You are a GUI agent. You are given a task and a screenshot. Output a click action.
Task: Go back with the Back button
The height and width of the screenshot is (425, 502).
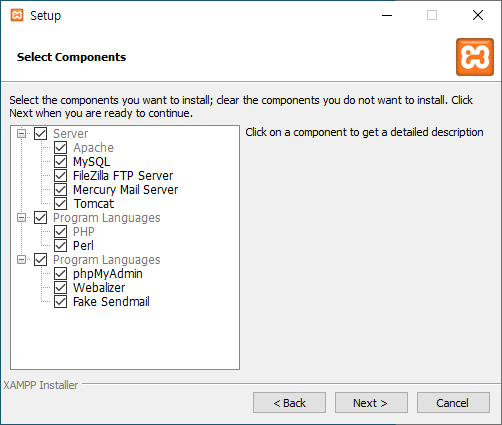point(289,403)
